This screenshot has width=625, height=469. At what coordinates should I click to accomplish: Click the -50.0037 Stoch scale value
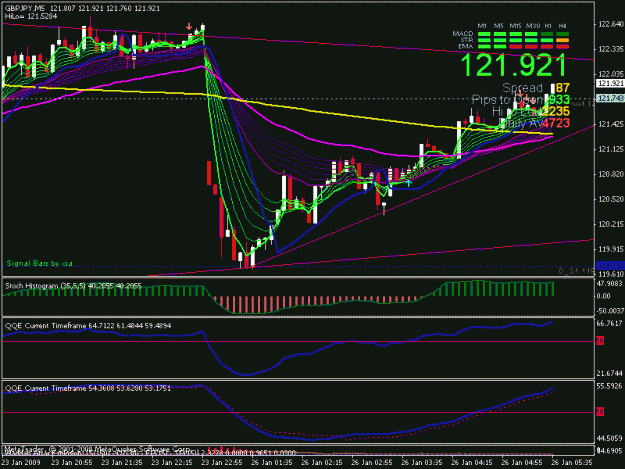click(609, 311)
